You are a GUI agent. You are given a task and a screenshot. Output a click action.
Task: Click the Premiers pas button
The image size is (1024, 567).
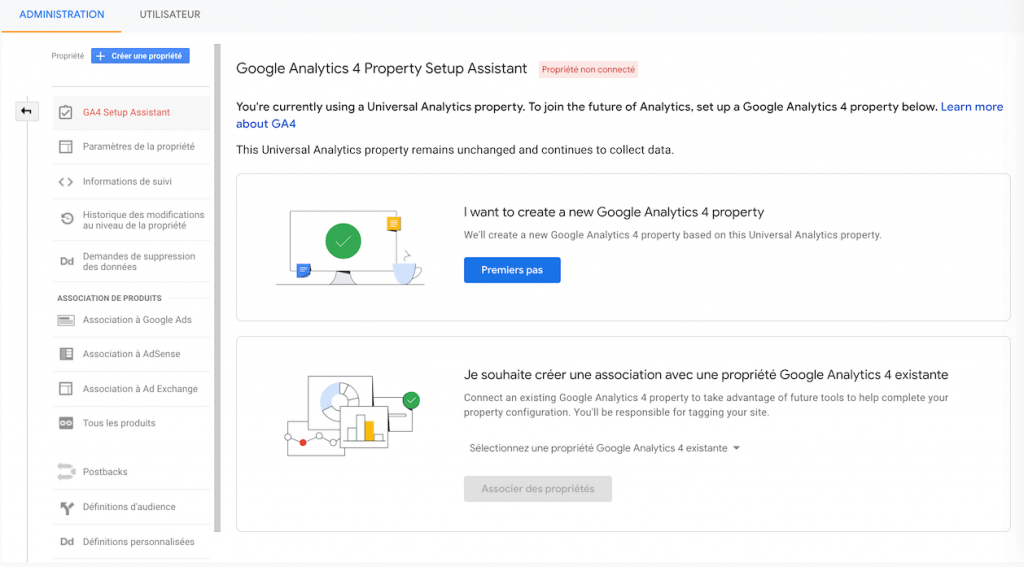(x=512, y=270)
